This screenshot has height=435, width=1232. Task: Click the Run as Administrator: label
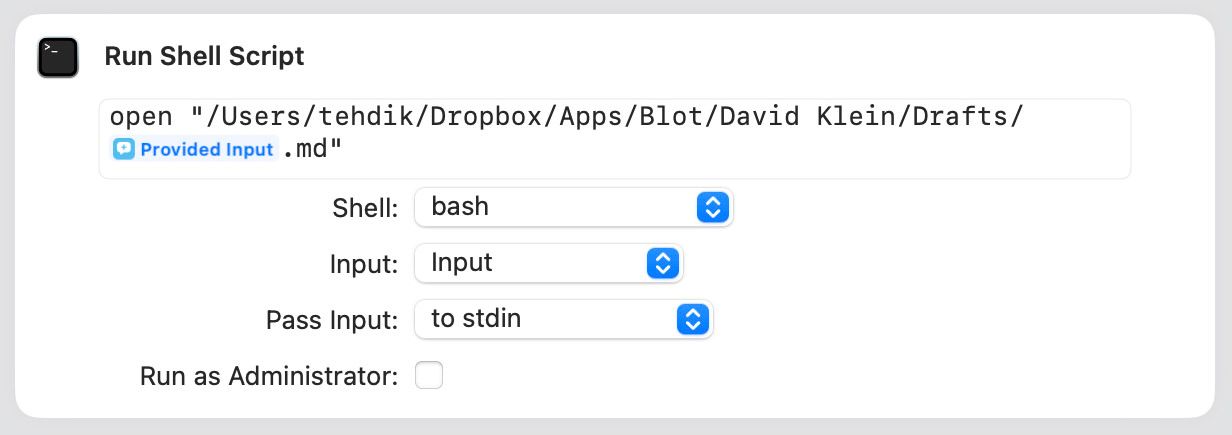coord(270,376)
